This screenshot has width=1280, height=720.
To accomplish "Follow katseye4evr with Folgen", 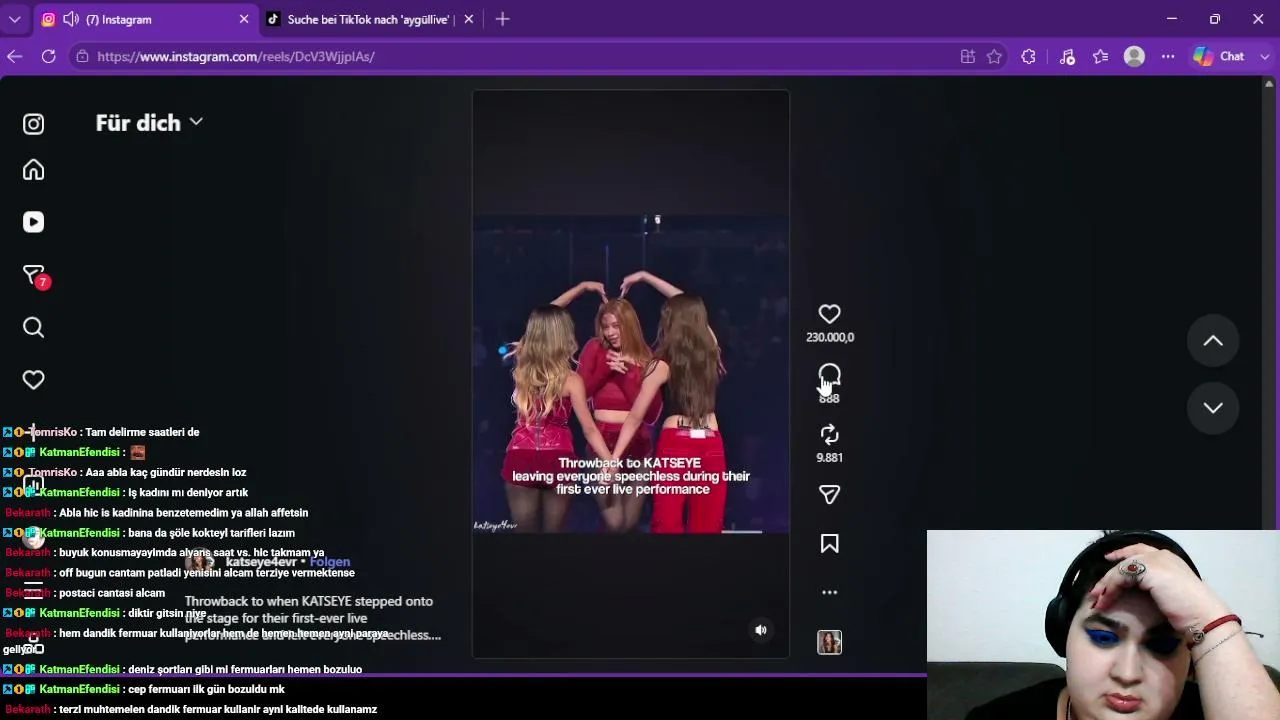I will tap(330, 562).
